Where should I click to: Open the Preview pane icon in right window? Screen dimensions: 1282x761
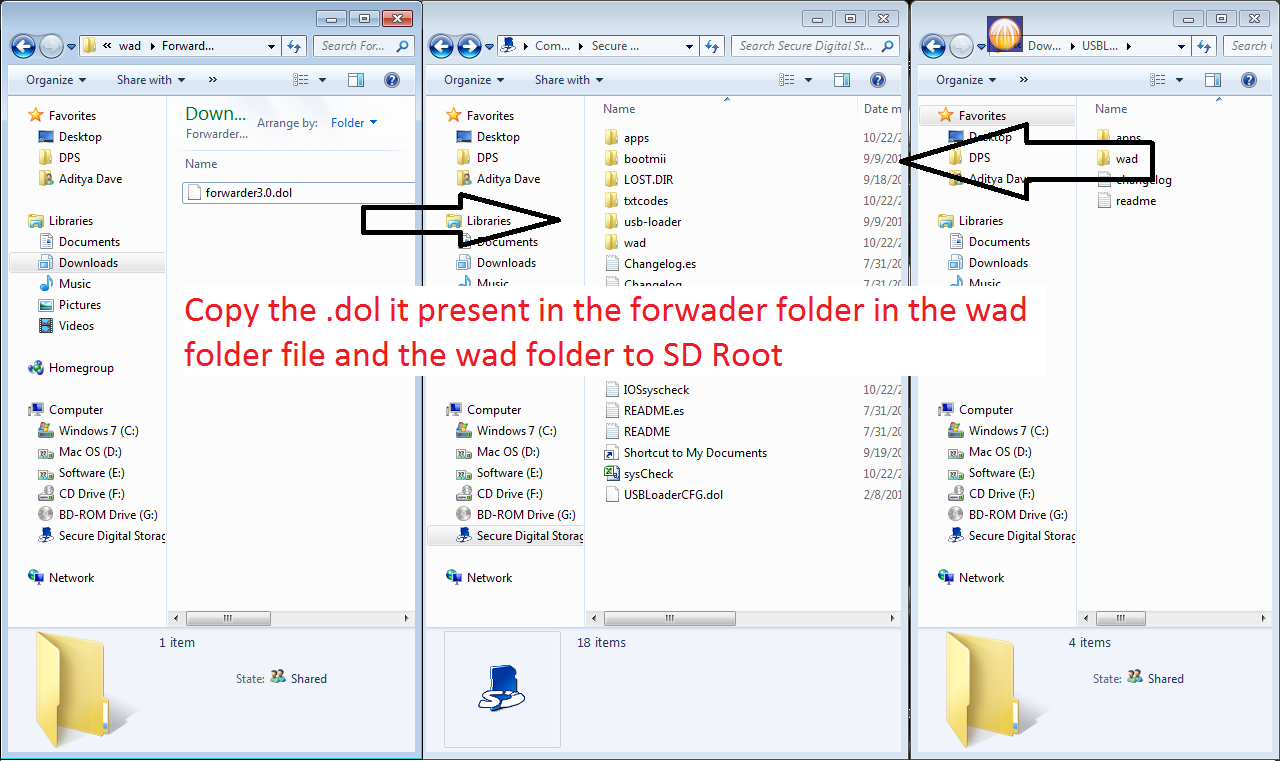pos(1213,79)
